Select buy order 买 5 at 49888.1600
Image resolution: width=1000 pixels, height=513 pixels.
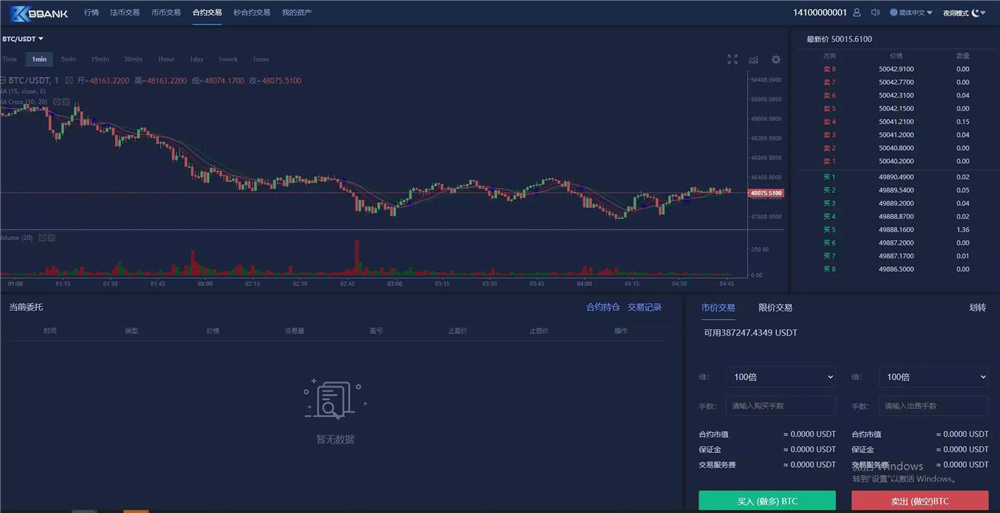(x=895, y=230)
